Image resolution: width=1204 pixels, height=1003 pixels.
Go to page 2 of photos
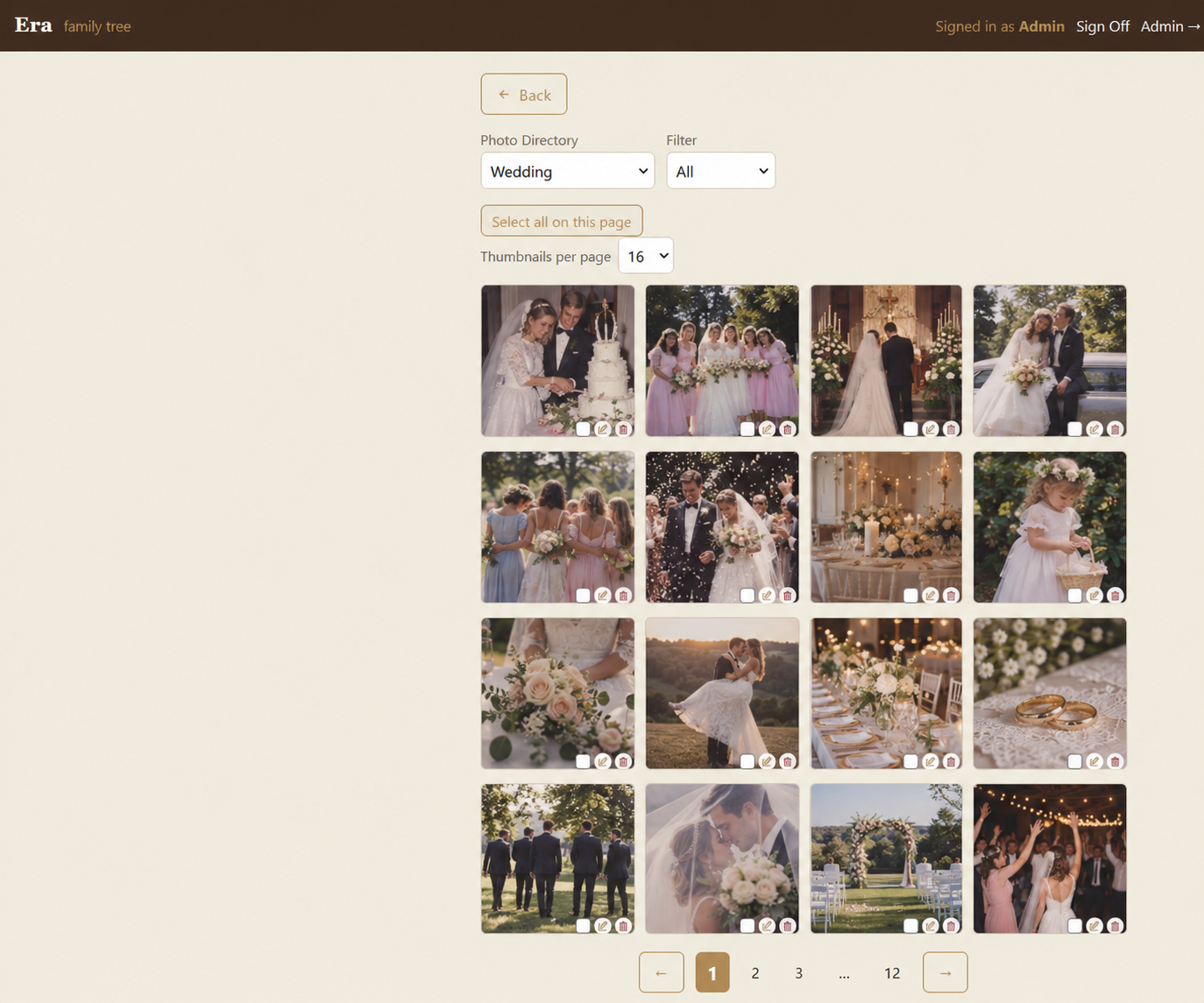tap(755, 973)
